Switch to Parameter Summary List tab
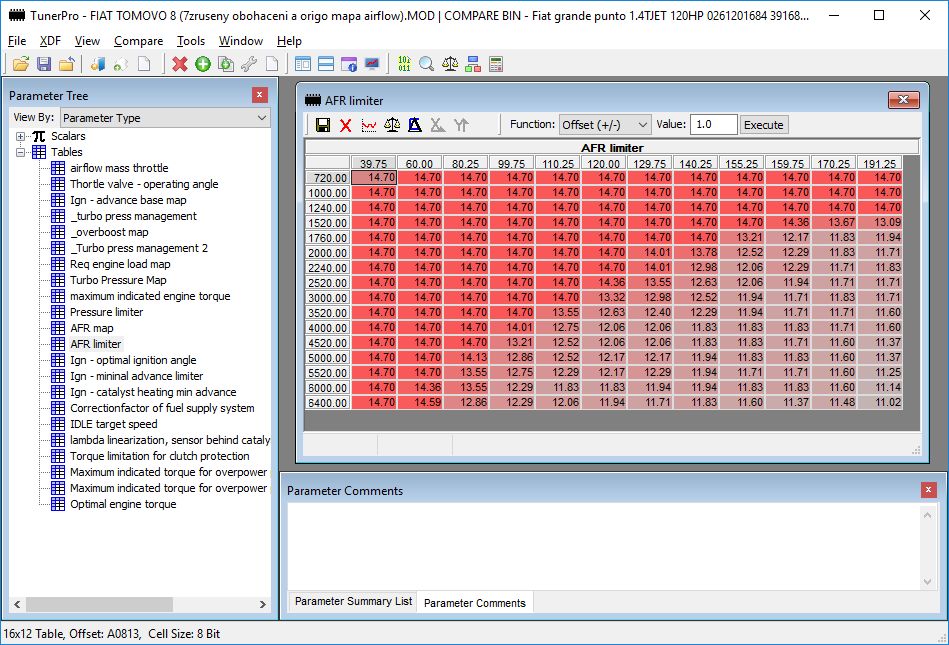949x645 pixels. 353,602
